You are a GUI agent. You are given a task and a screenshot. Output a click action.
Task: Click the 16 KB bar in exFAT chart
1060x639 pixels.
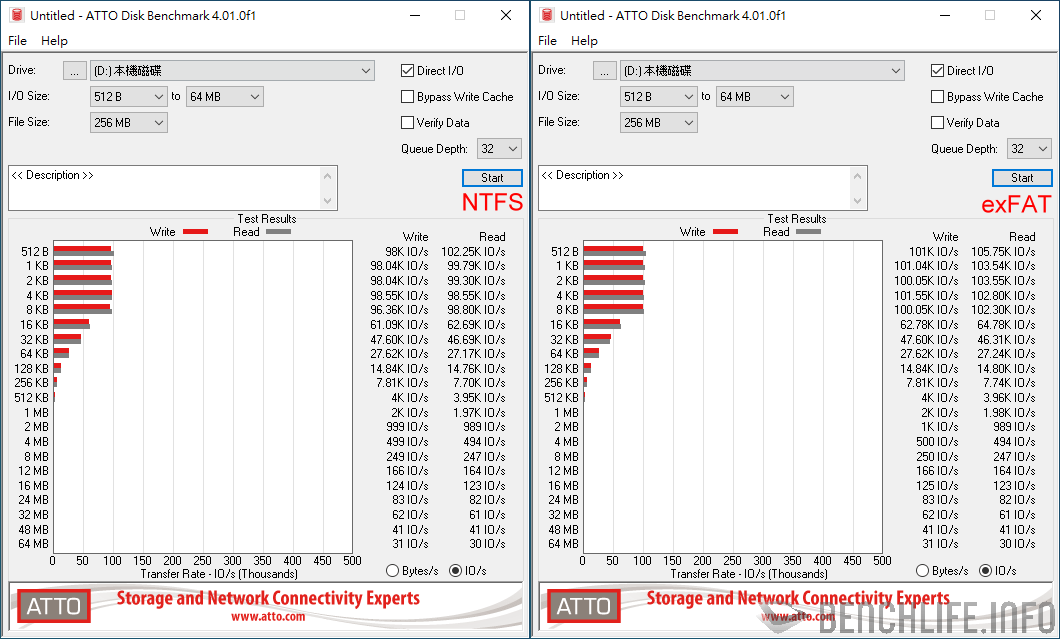coord(602,325)
